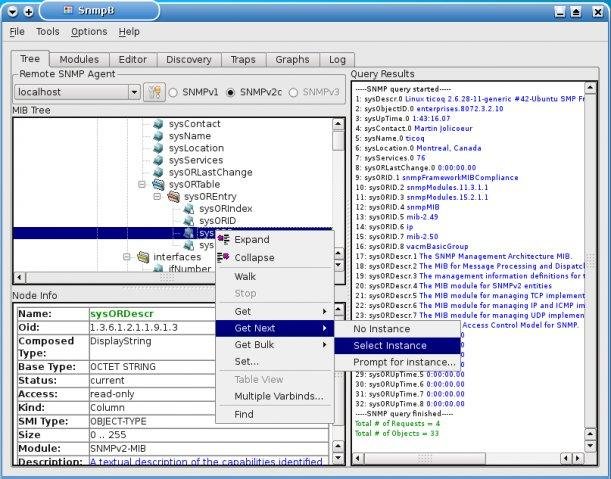Switch to the Discovery tab
Viewport: 611px width, 479px height.
(189, 60)
